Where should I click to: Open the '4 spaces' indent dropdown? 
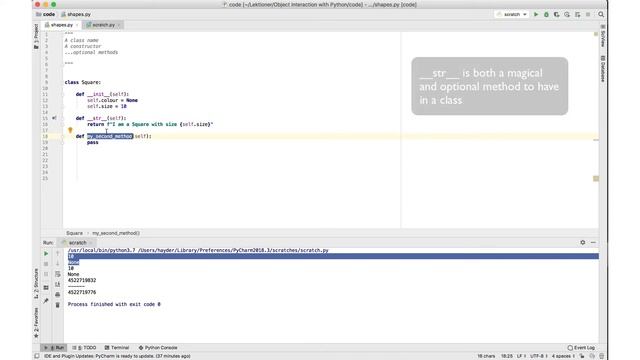click(563, 356)
